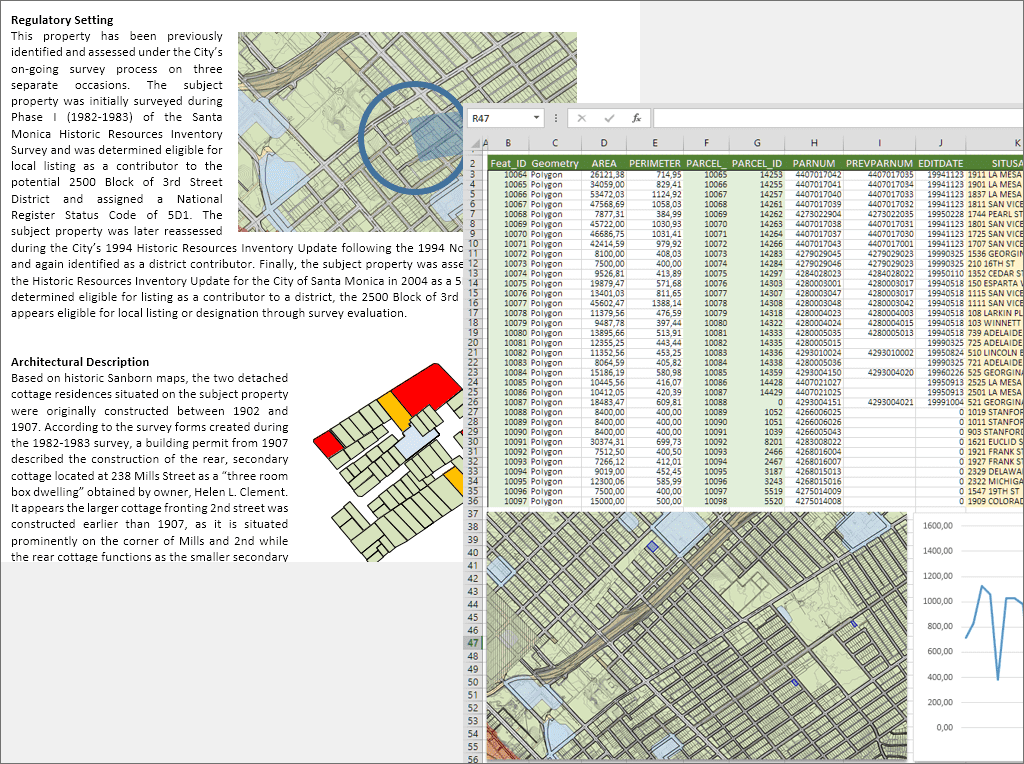Viewport: 1024px width, 764px height.
Task: Click cell with EDITDATE 19960226
Action: (x=940, y=372)
